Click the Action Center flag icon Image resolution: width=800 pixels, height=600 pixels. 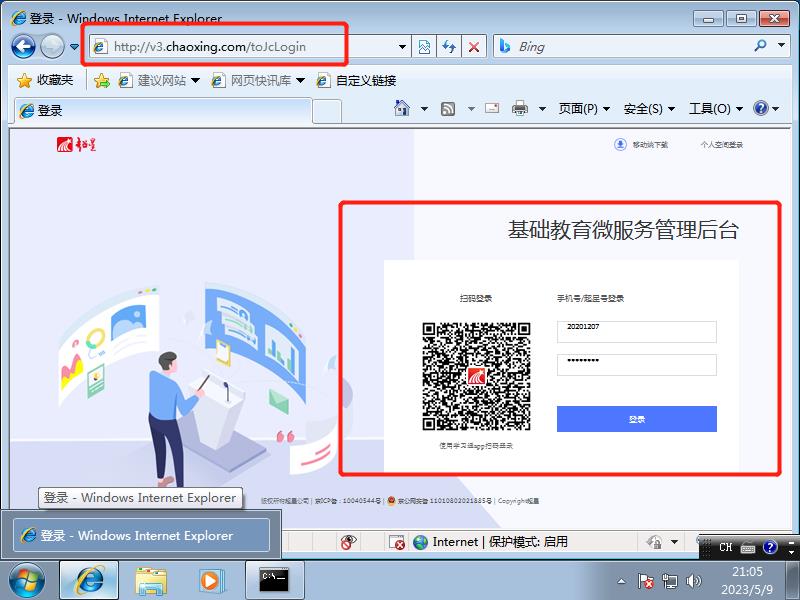point(645,581)
